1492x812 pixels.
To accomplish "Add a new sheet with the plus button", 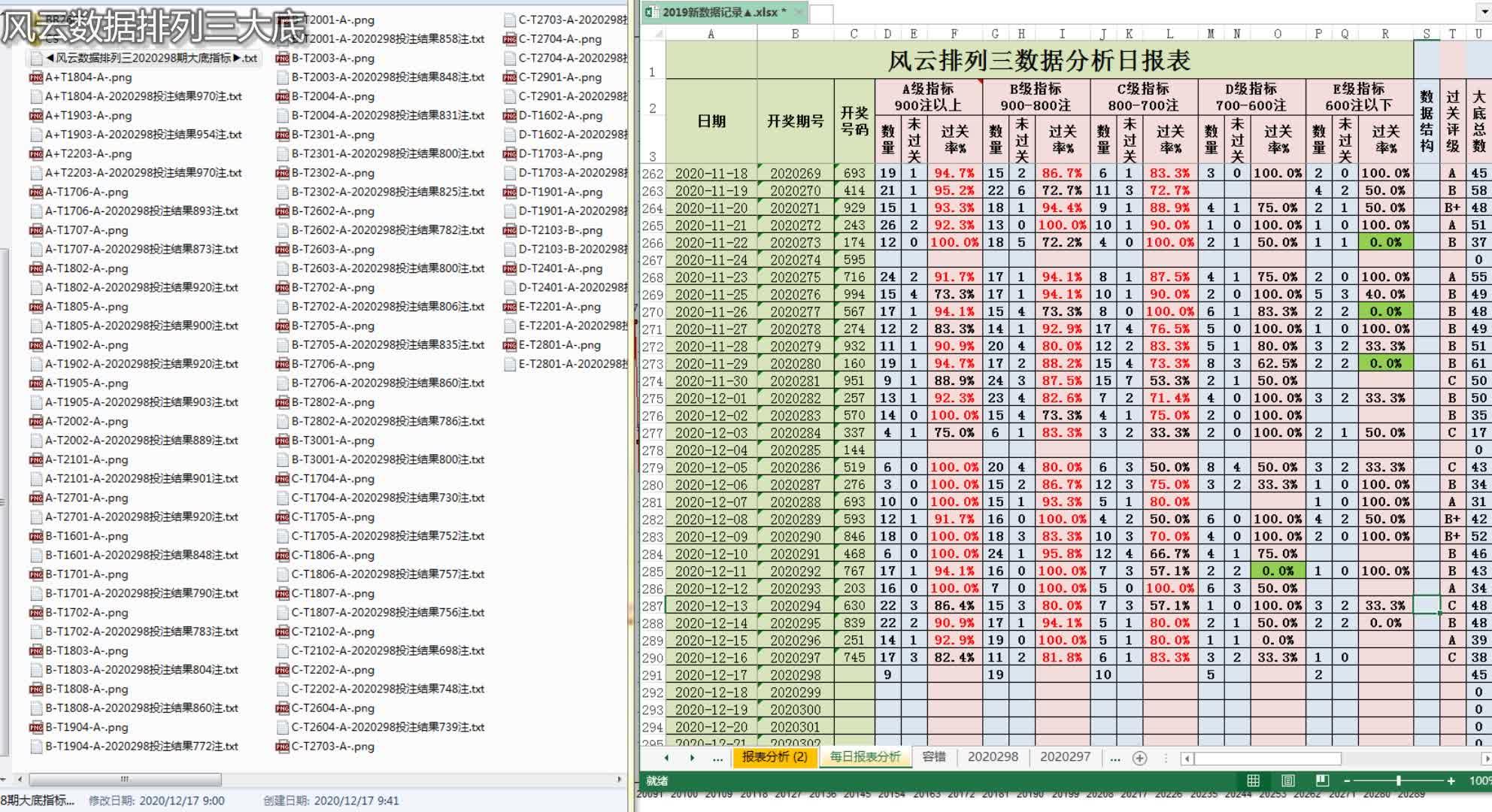I will pos(1139,758).
